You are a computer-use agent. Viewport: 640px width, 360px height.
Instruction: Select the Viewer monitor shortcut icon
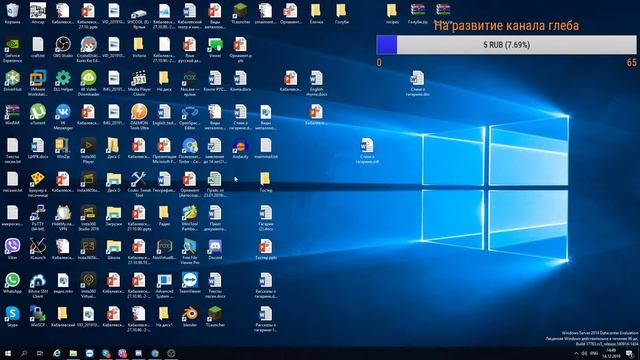(215, 47)
